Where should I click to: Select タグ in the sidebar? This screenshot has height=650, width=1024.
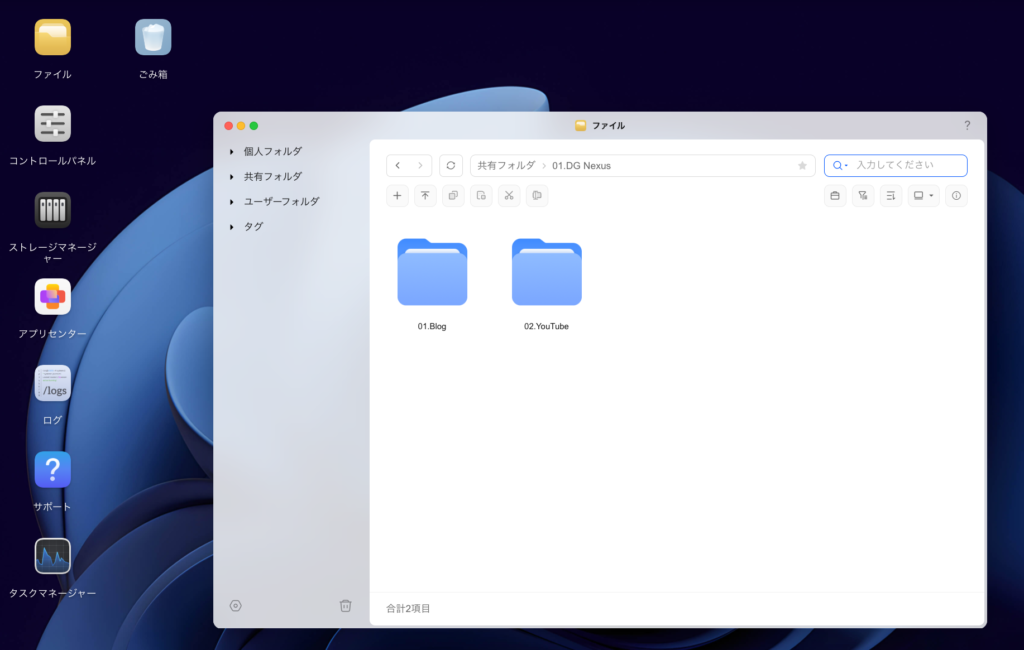pos(253,227)
